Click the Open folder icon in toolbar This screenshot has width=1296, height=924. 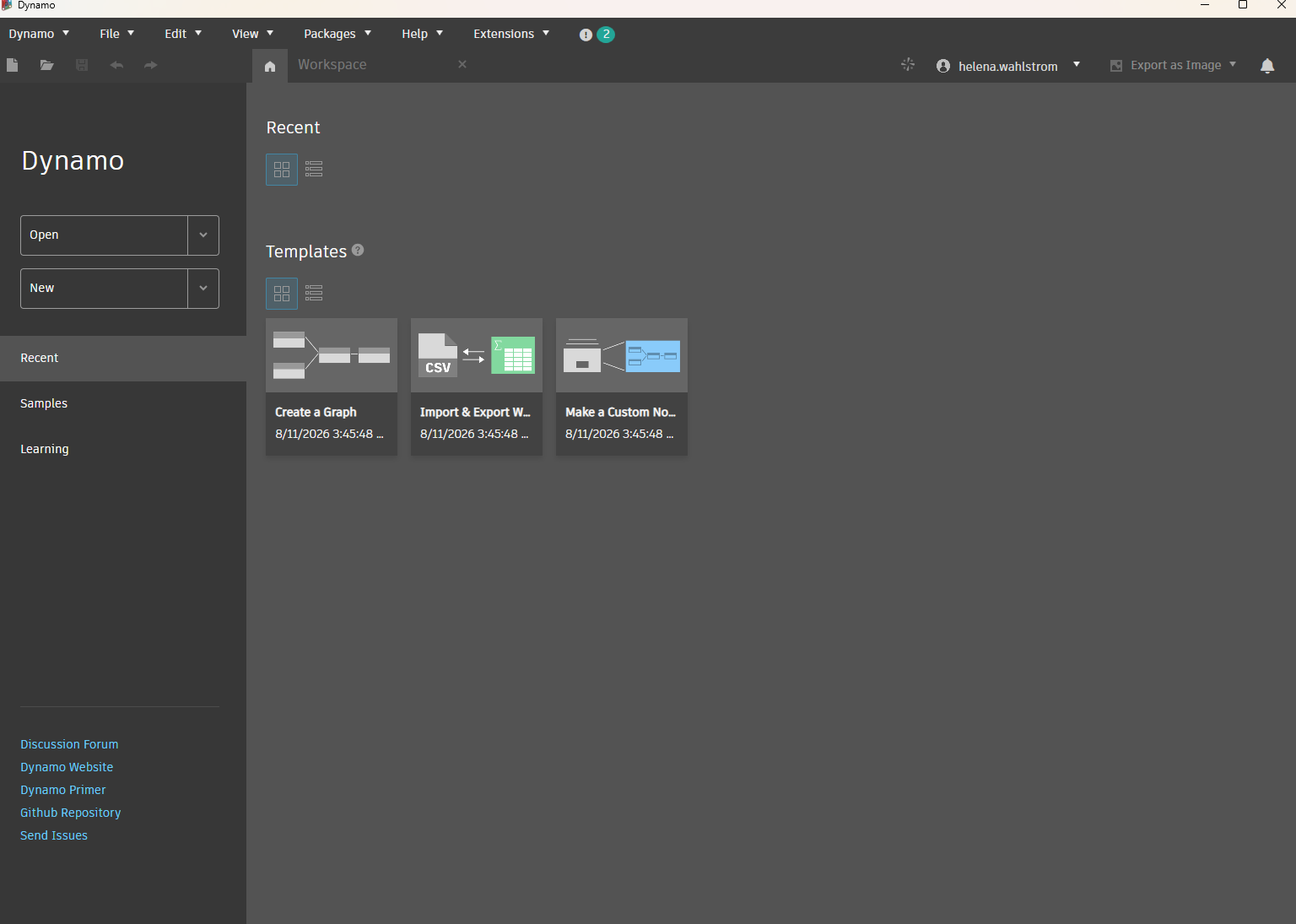tap(47, 65)
